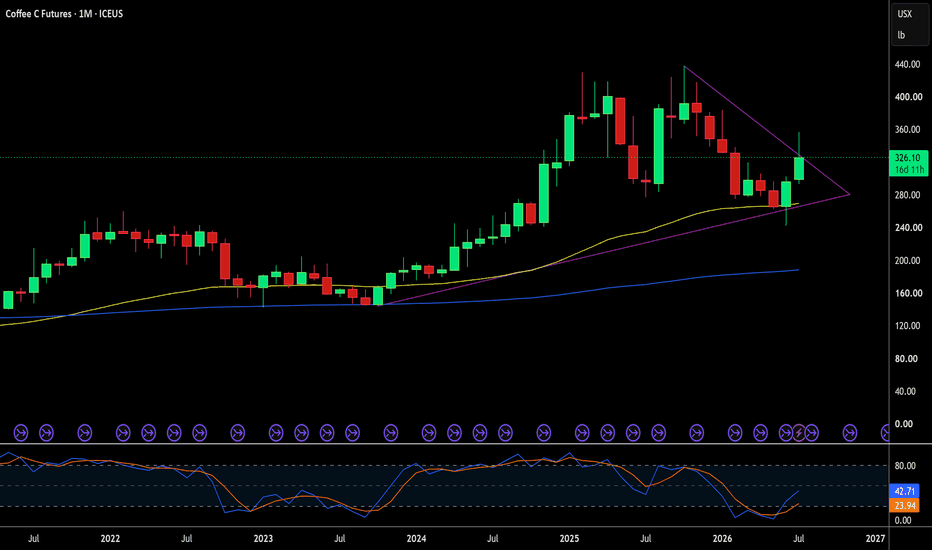Click the current price label 326.10
932x550 pixels.
pos(908,158)
